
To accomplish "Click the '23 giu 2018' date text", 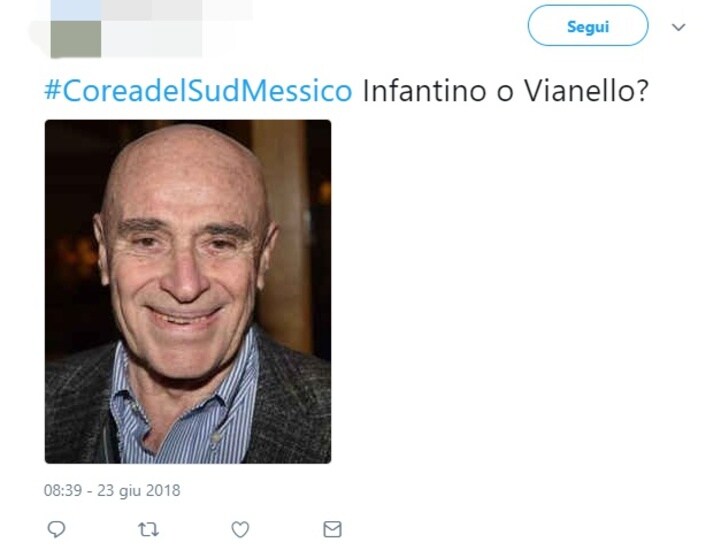I will [x=138, y=490].
